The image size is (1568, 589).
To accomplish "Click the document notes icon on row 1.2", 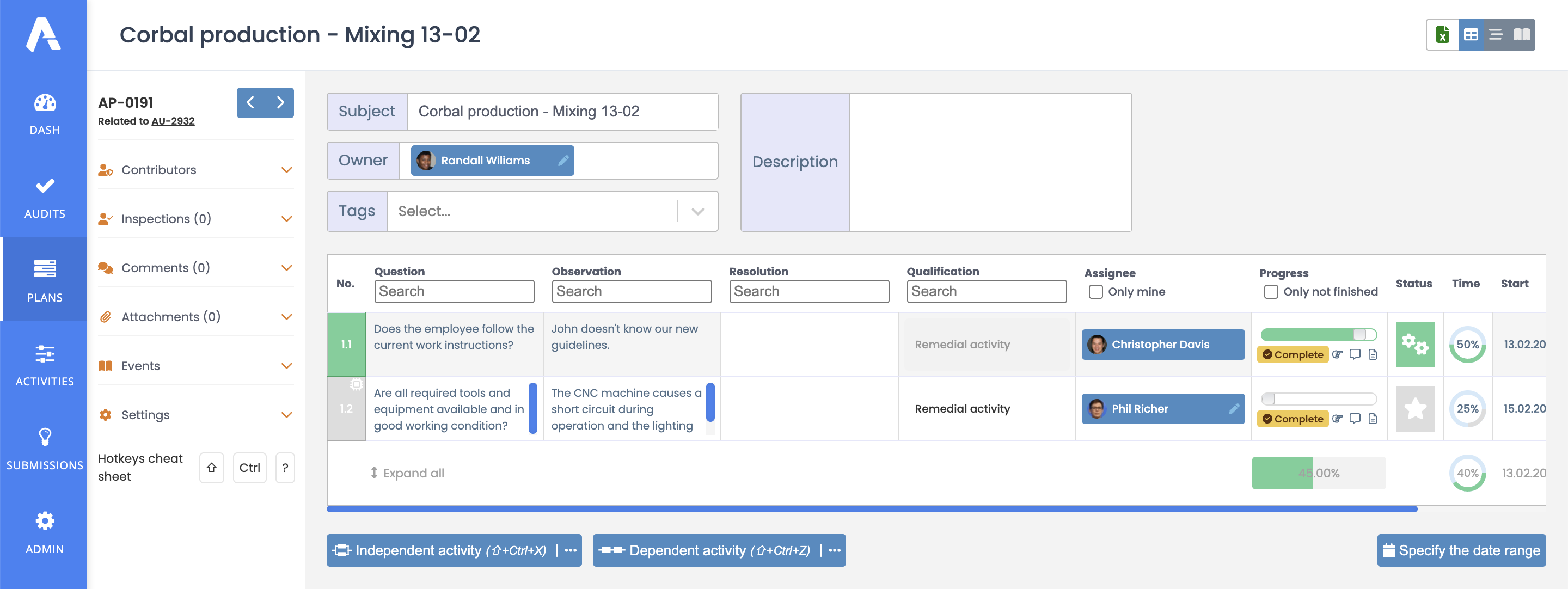I will [1372, 419].
